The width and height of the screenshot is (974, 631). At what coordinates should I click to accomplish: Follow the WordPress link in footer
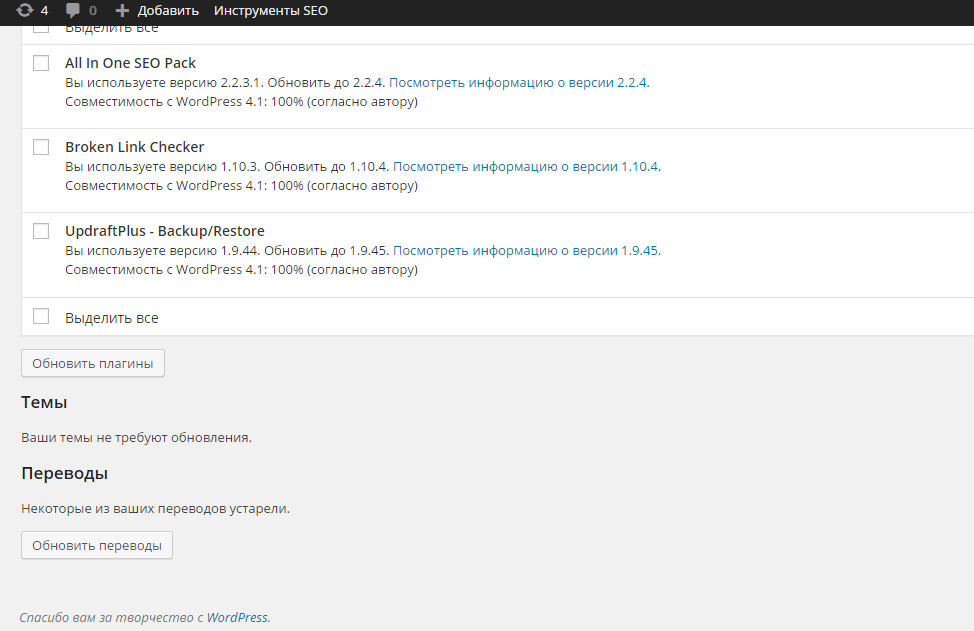tap(237, 617)
